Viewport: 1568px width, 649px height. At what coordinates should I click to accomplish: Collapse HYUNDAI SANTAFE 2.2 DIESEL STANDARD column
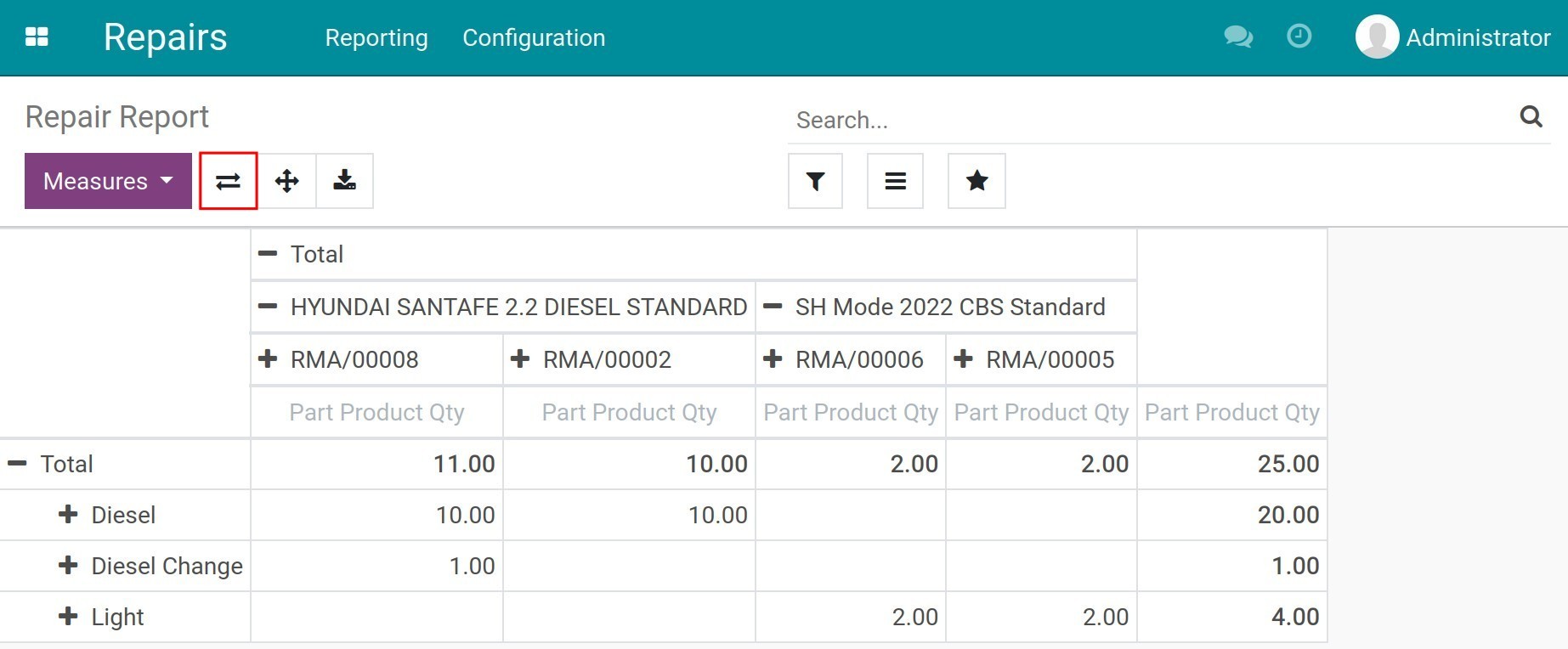pos(268,307)
